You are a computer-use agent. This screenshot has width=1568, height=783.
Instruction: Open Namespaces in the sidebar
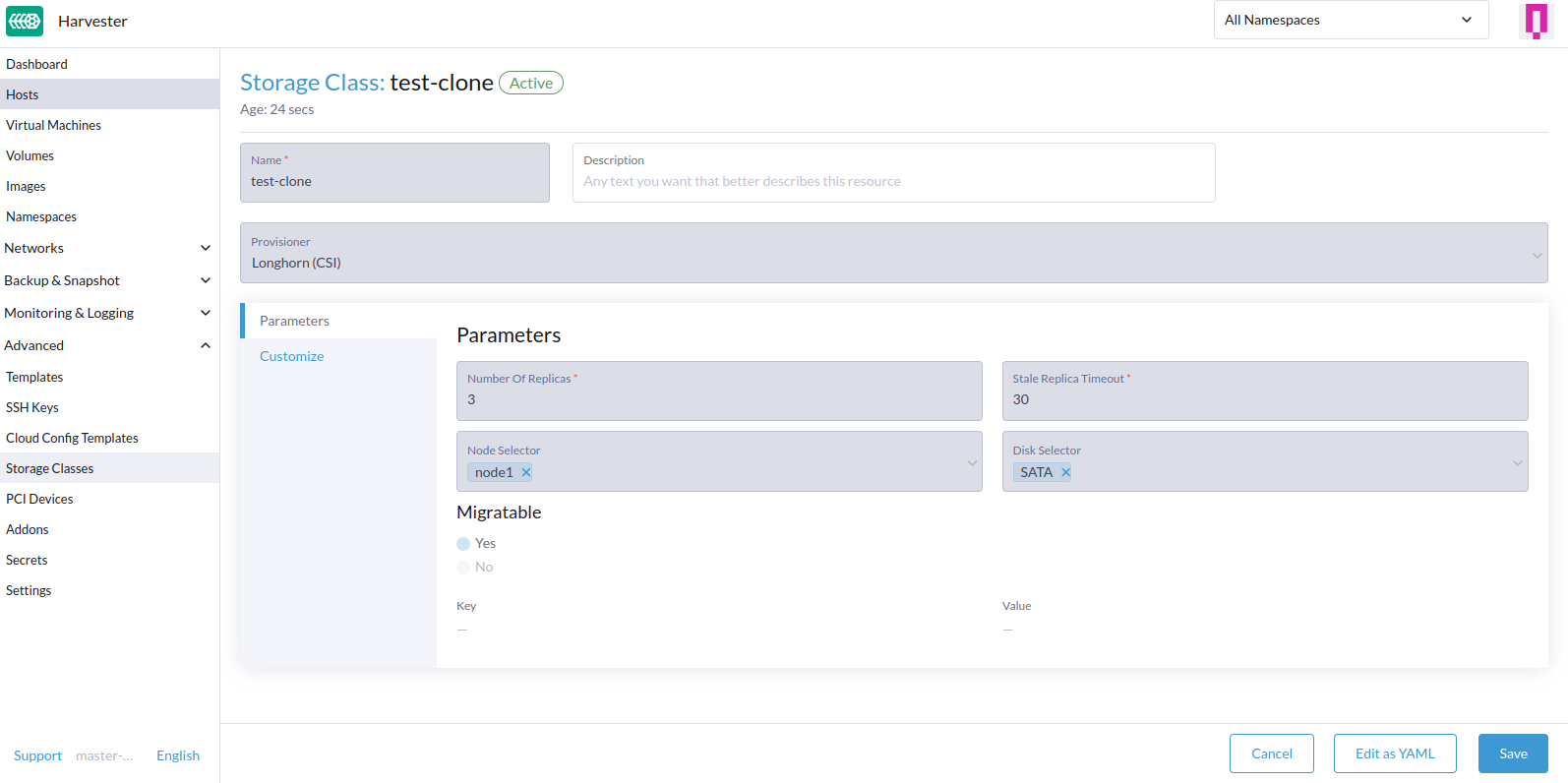pos(109,216)
